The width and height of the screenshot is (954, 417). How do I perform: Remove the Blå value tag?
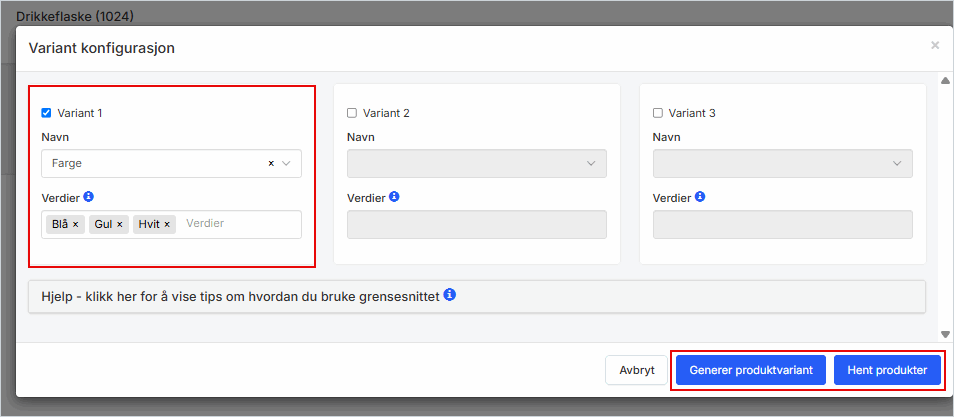pos(76,225)
